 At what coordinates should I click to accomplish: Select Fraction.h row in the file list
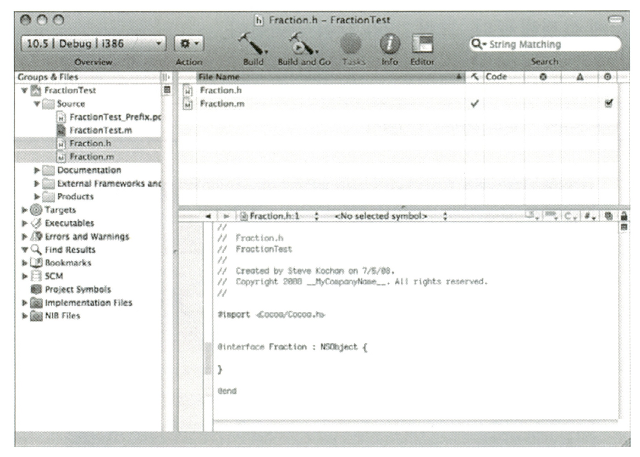click(220, 90)
